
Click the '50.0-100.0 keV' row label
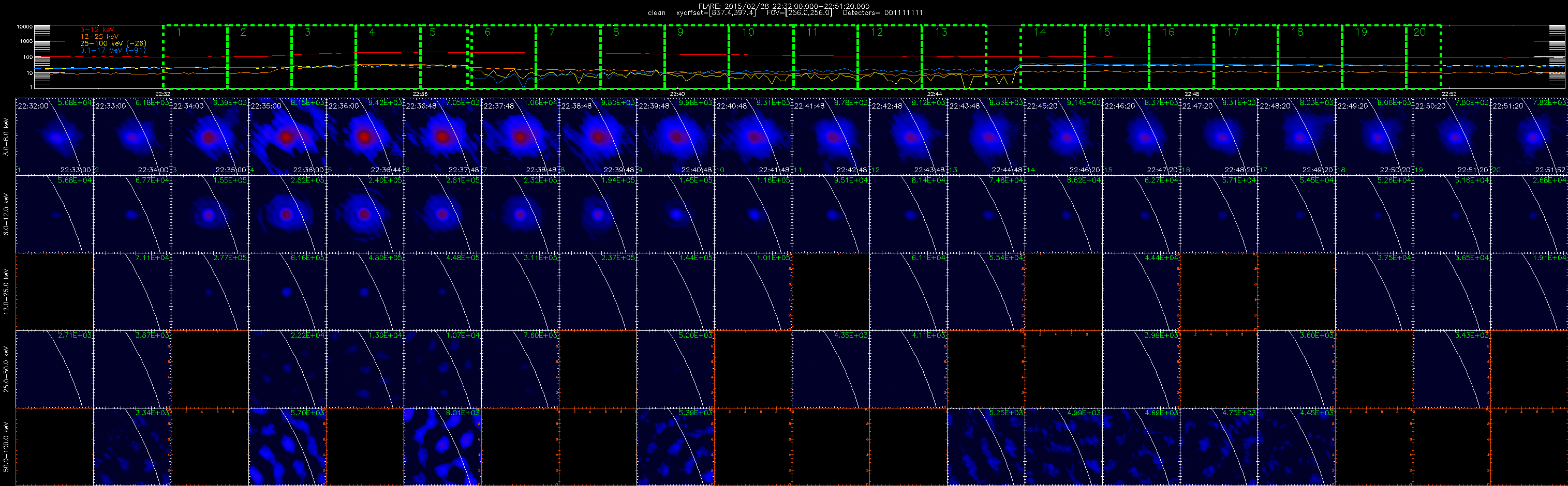click(7, 447)
